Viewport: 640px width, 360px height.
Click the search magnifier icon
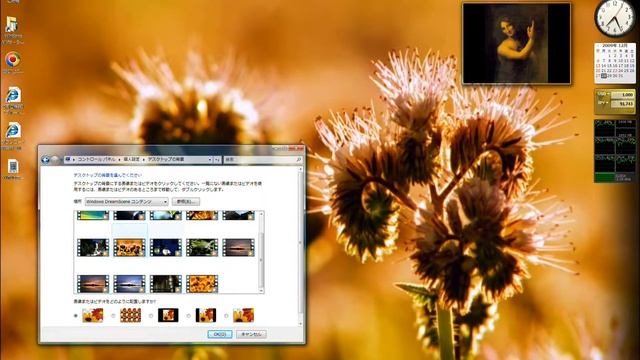point(298,160)
